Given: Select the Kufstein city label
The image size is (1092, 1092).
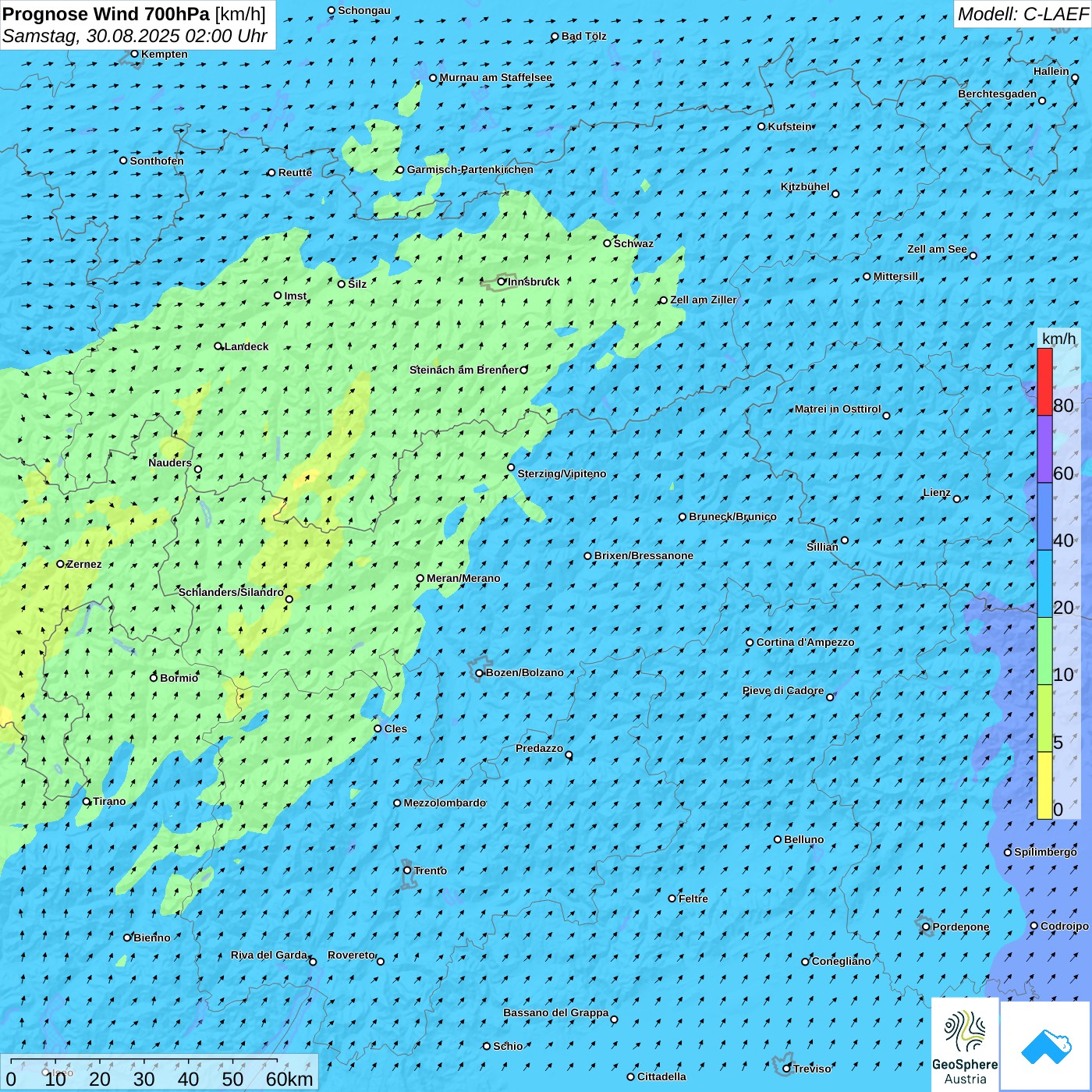Looking at the screenshot, I should (790, 126).
